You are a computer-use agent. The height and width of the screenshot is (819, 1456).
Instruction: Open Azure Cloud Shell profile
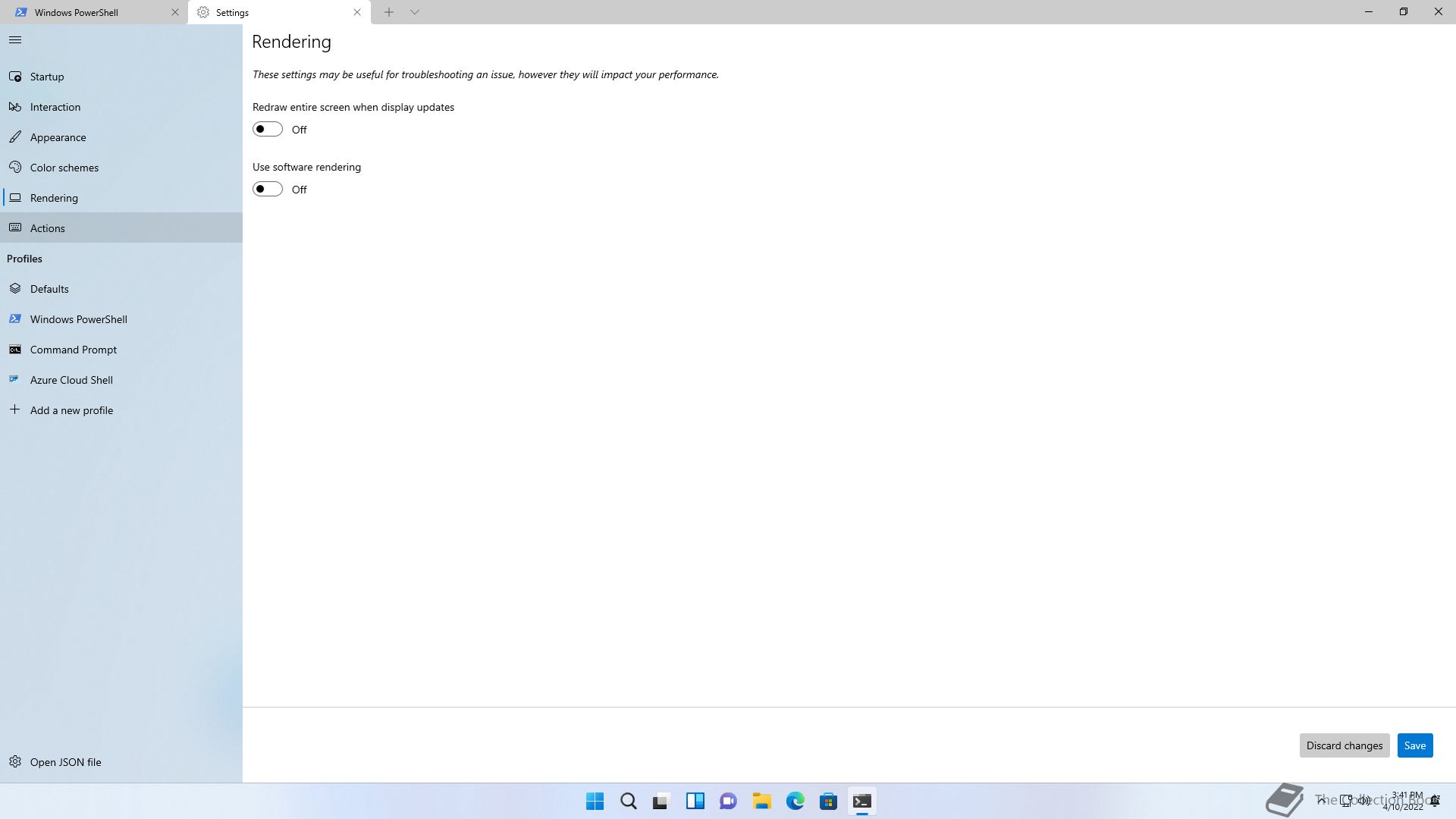click(71, 380)
